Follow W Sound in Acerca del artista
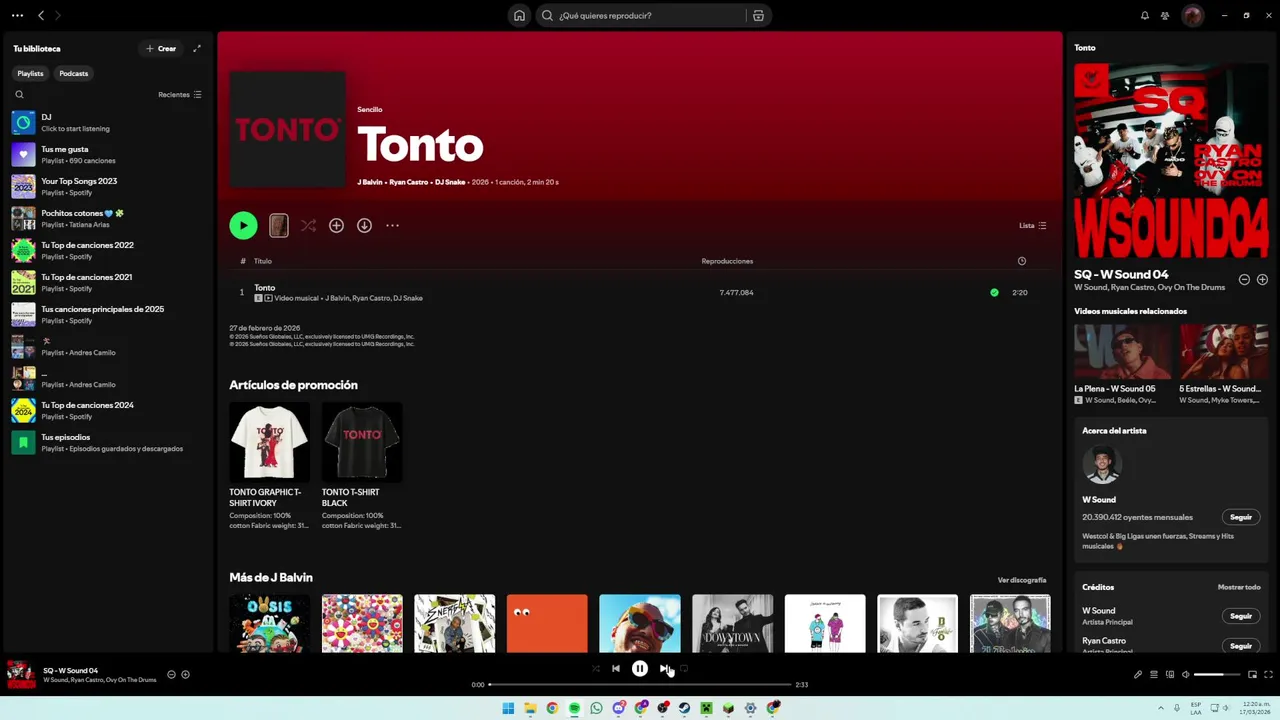 (1241, 517)
